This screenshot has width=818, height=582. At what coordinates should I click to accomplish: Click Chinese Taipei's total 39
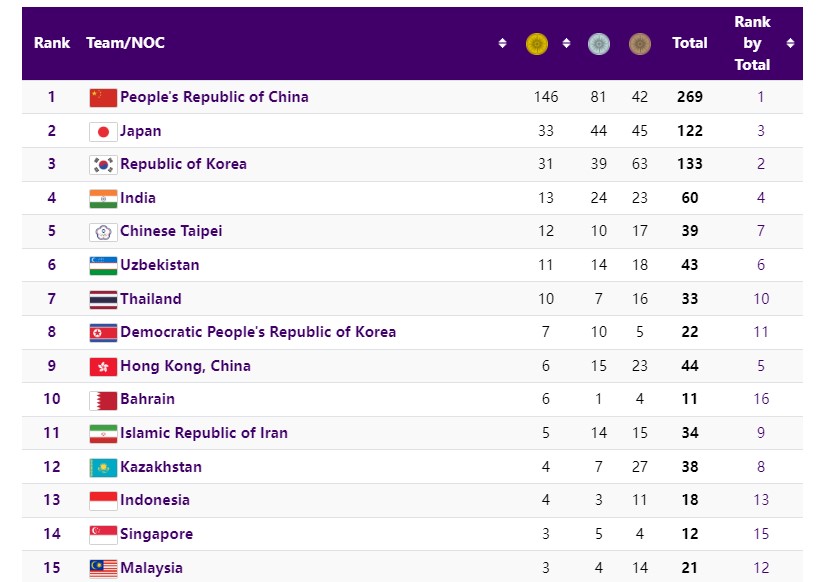click(x=690, y=231)
